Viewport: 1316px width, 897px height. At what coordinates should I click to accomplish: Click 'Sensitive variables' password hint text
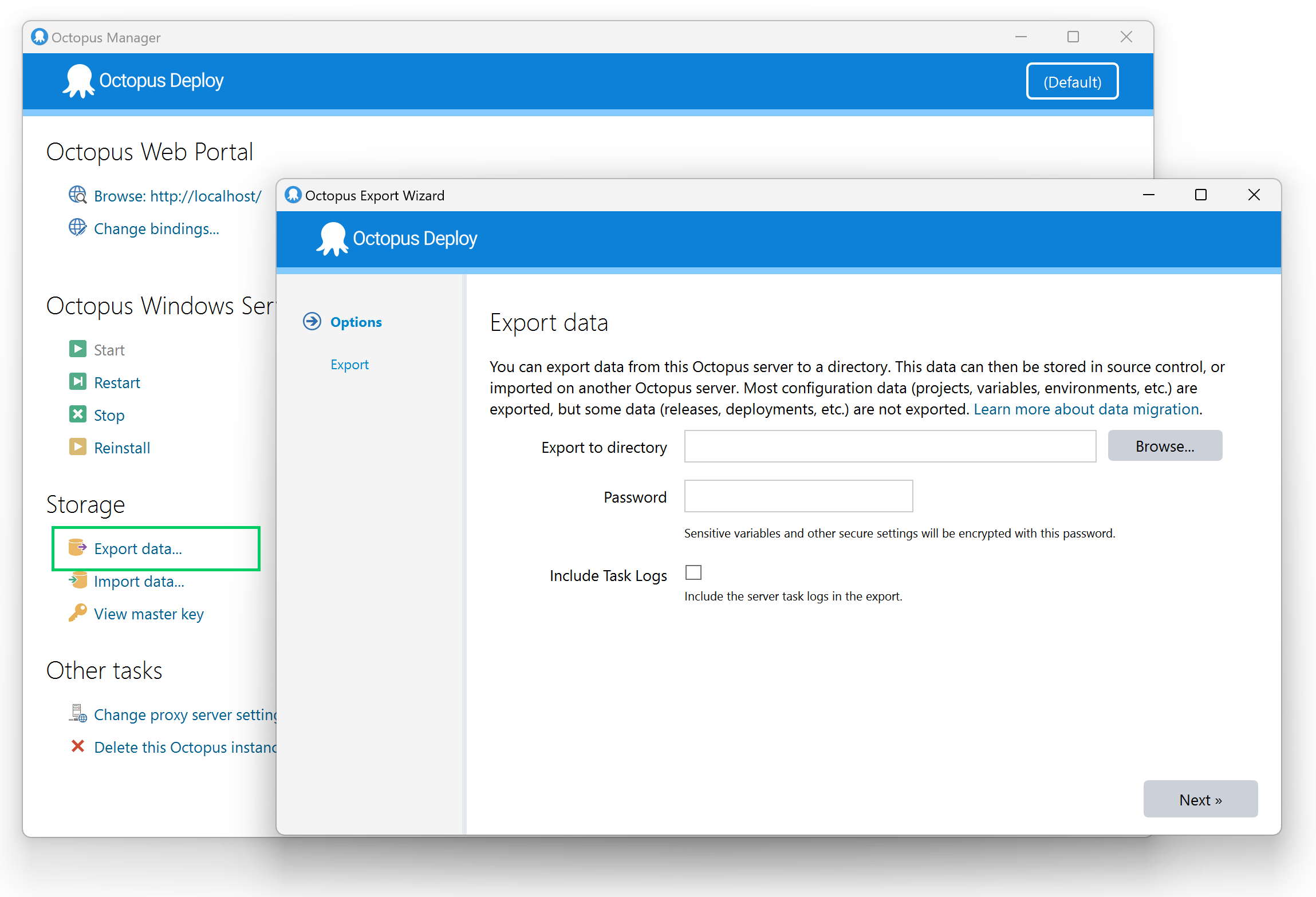[900, 533]
